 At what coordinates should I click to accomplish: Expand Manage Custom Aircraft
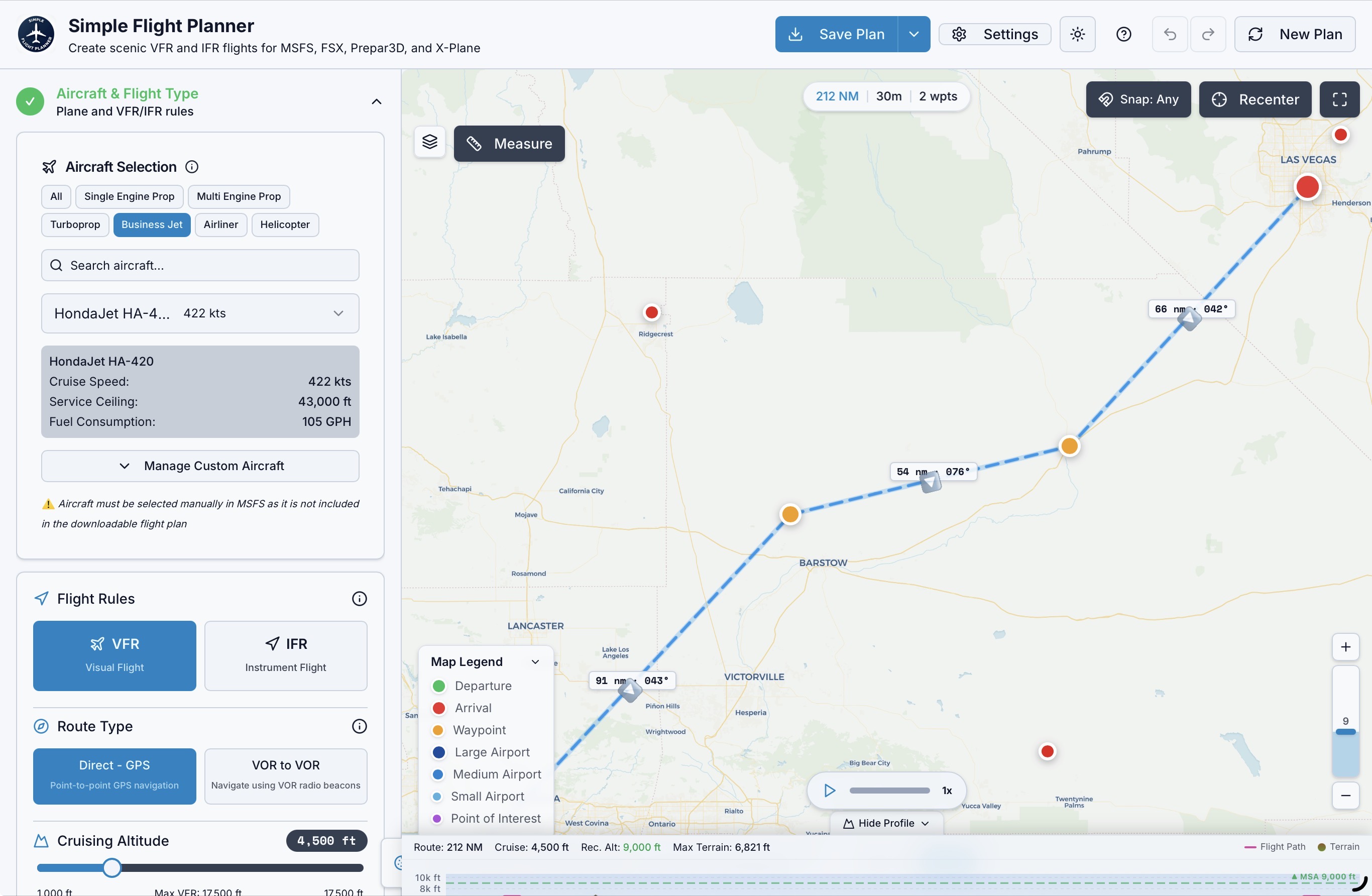(x=200, y=466)
